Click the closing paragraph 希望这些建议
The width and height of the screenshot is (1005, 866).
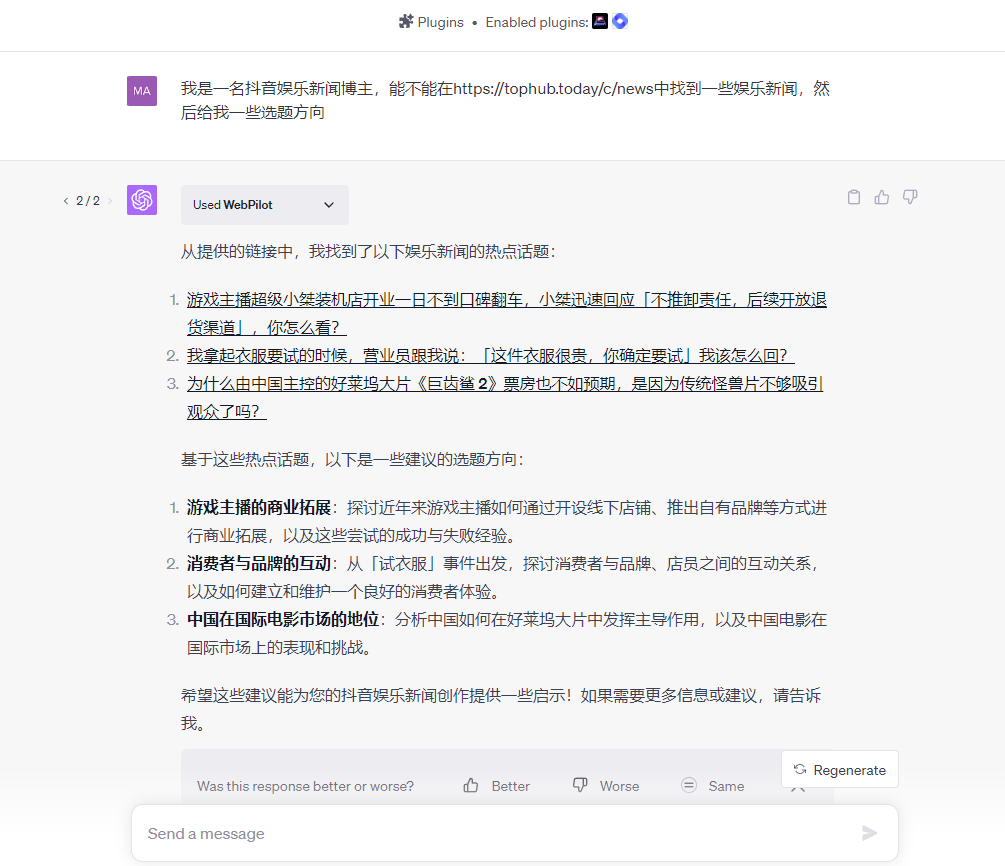coord(501,709)
